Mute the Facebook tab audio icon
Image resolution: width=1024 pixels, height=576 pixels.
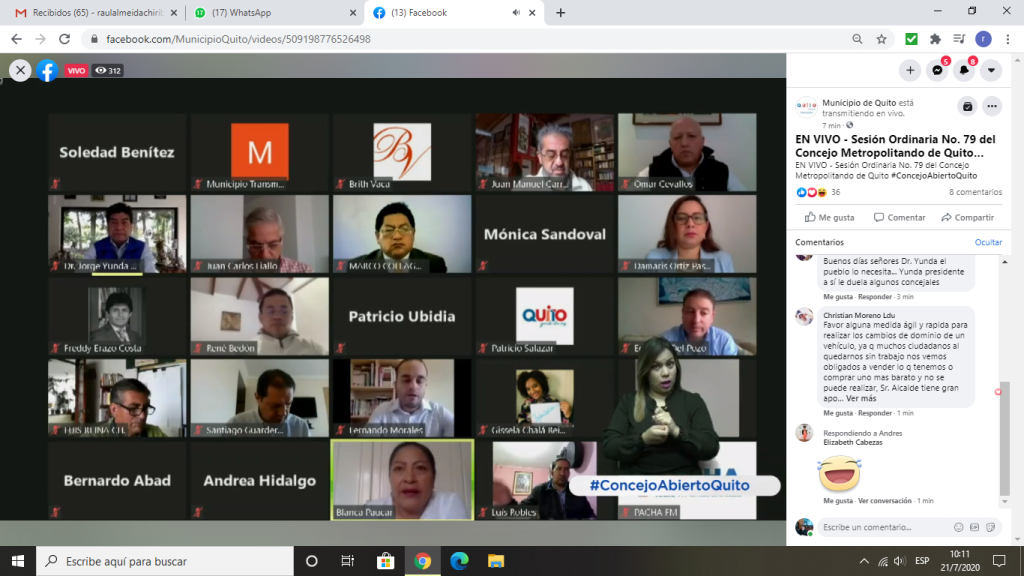point(516,12)
